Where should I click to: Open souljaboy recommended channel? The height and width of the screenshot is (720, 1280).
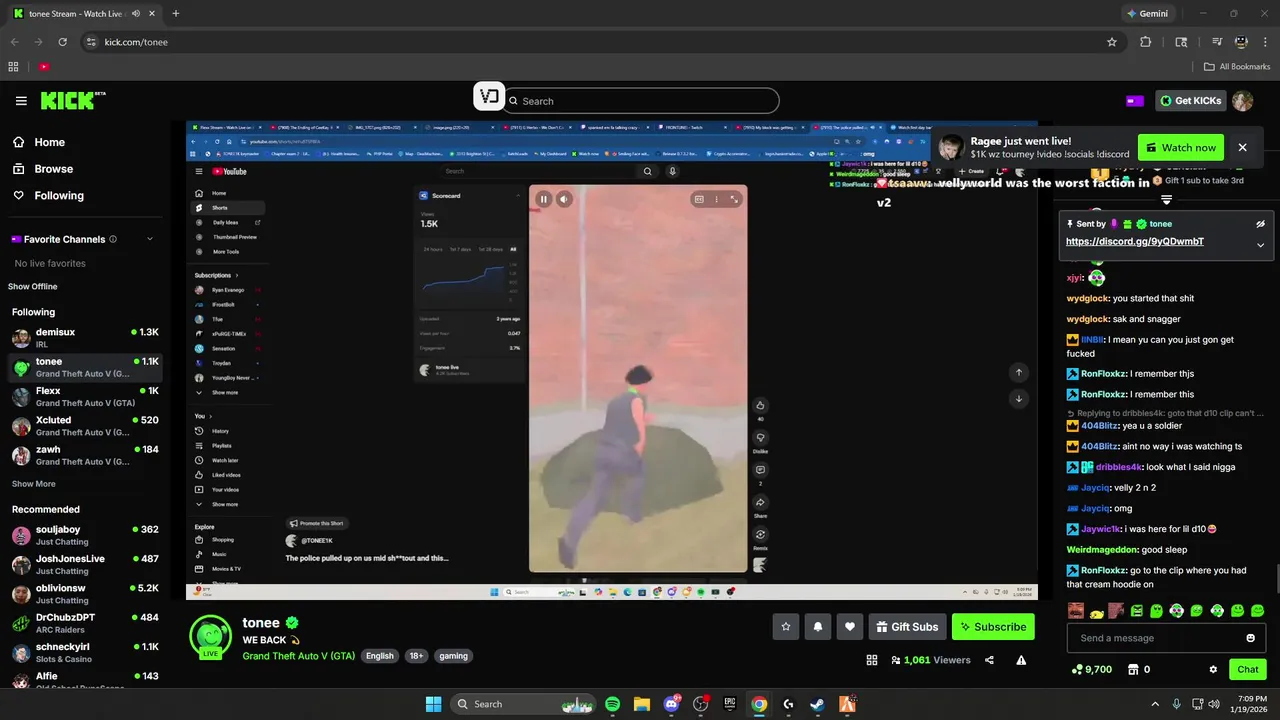tap(85, 535)
